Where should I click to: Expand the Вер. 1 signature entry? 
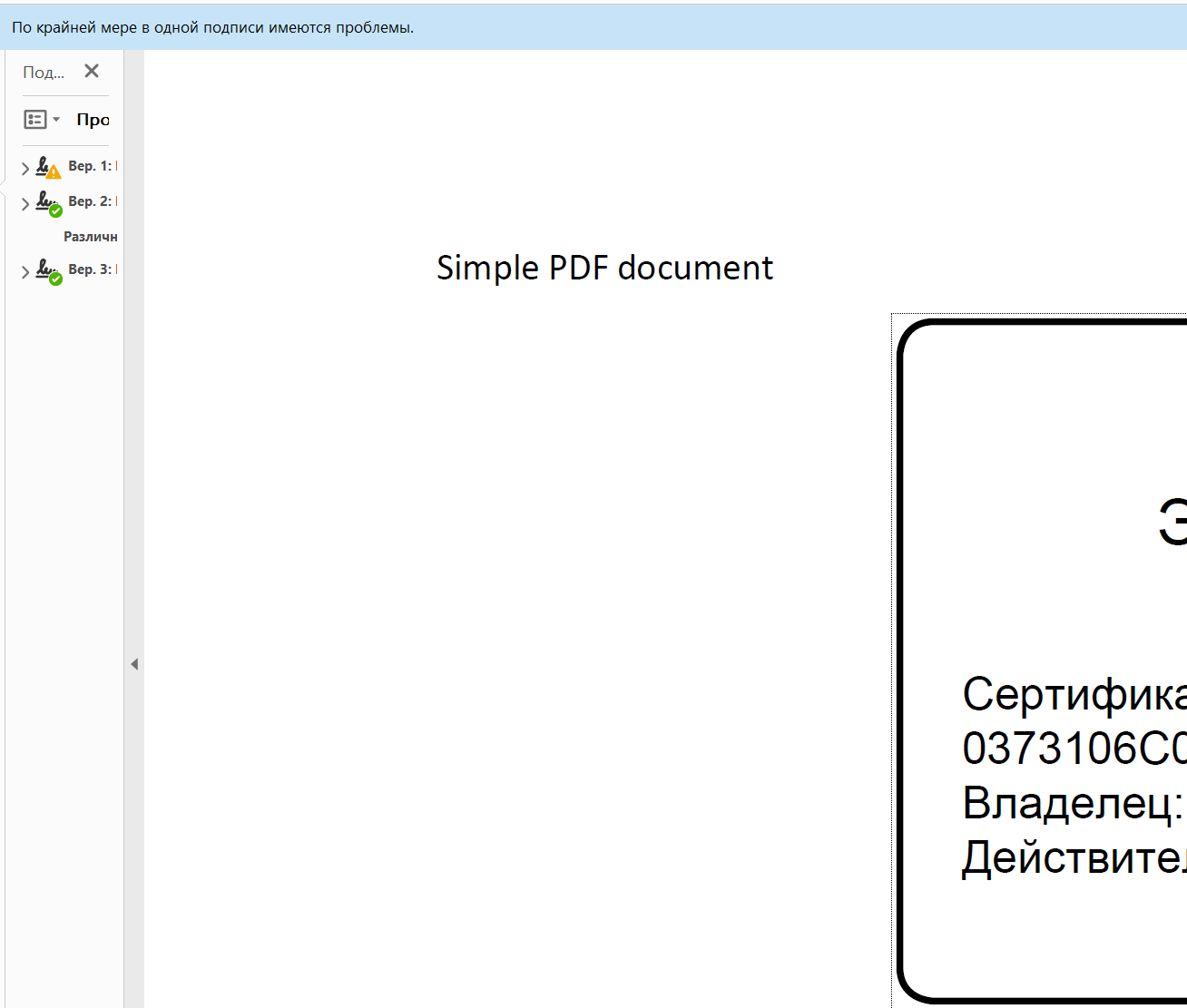(25, 168)
